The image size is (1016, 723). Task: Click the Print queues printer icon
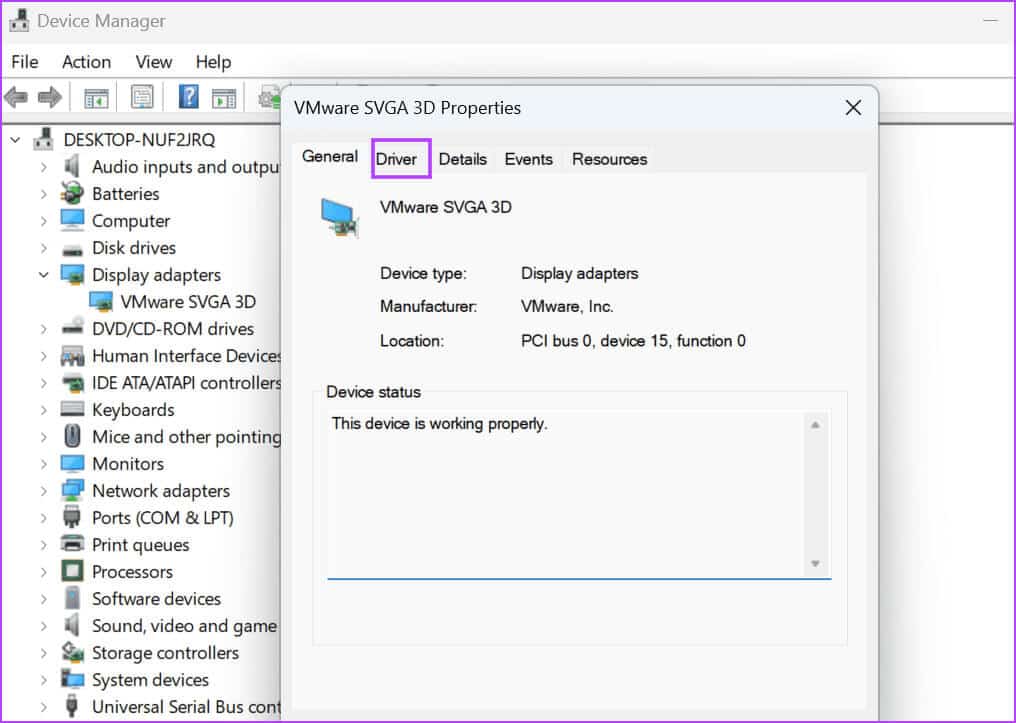coord(72,544)
